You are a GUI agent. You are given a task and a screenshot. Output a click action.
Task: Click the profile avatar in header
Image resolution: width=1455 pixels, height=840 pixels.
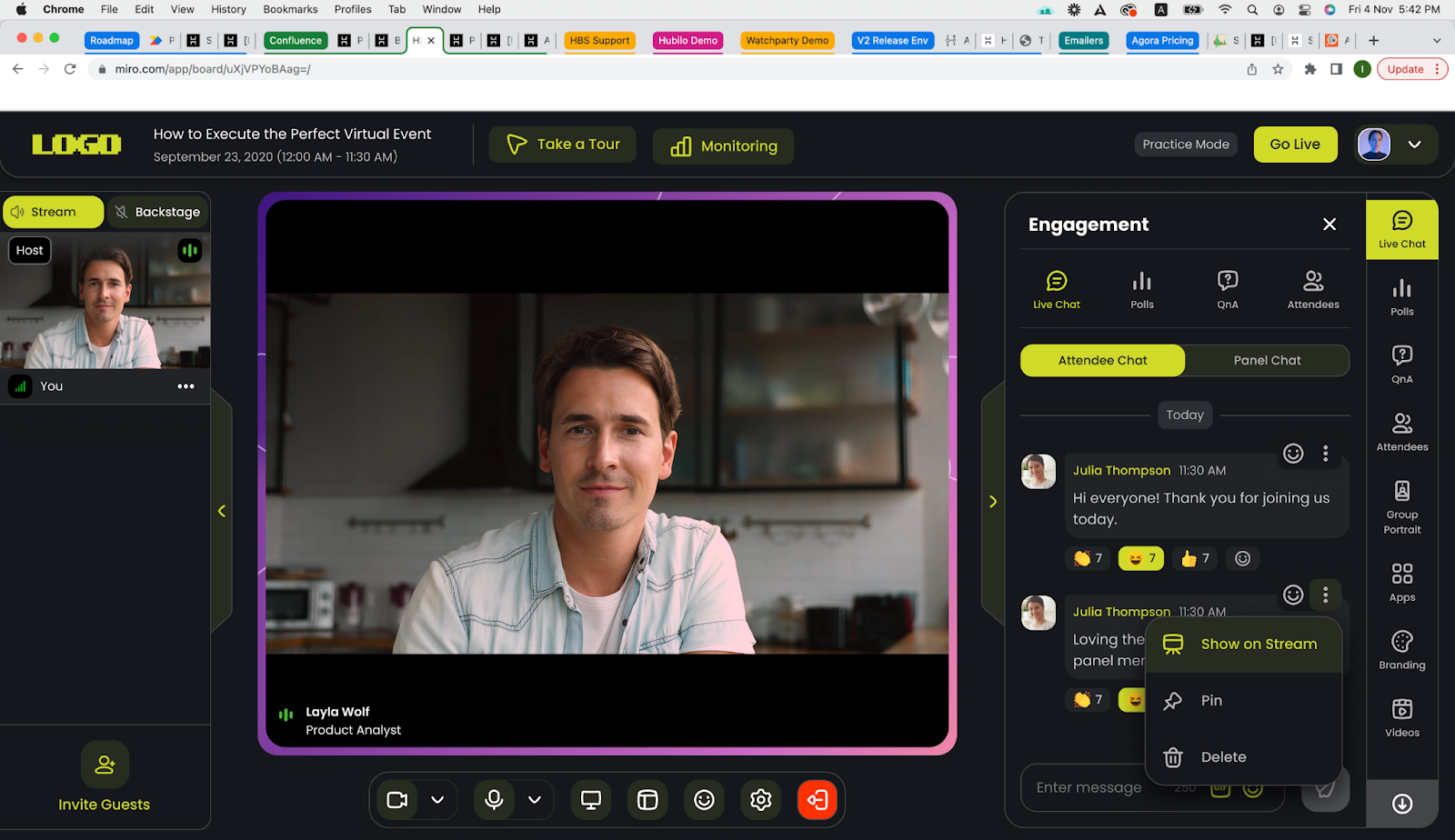[1373, 145]
